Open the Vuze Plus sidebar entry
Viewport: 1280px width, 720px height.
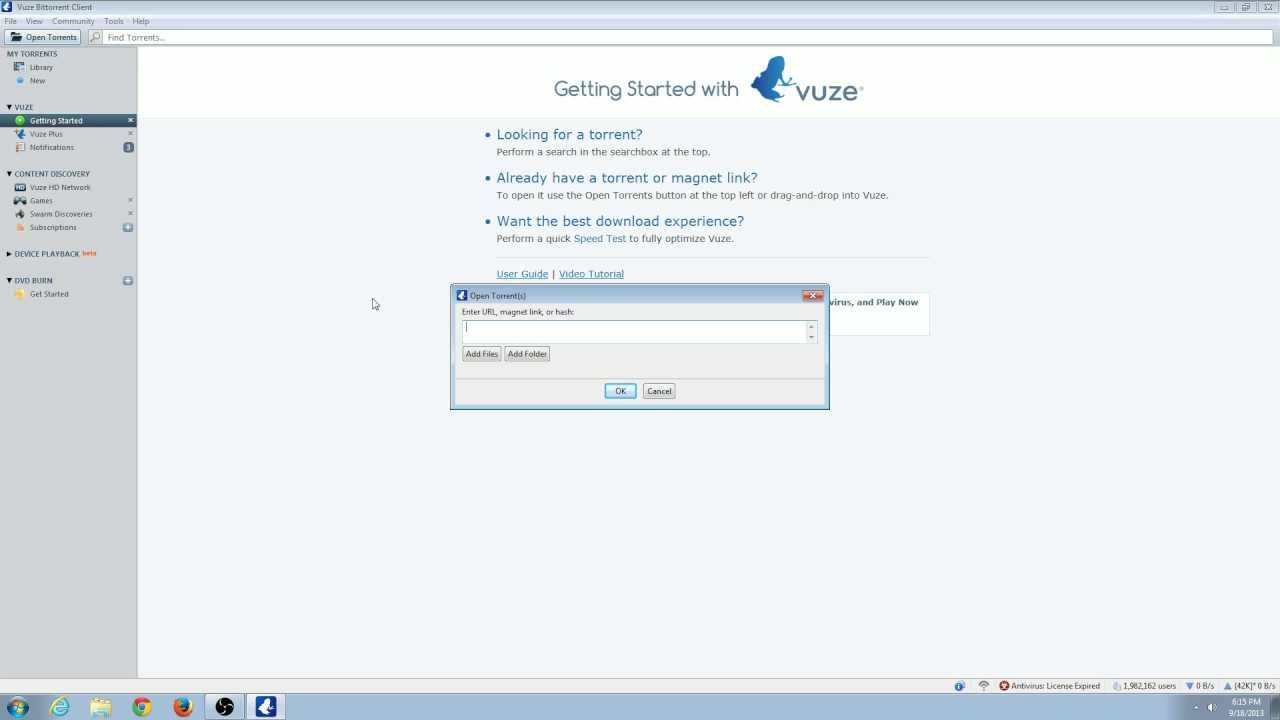[46, 133]
